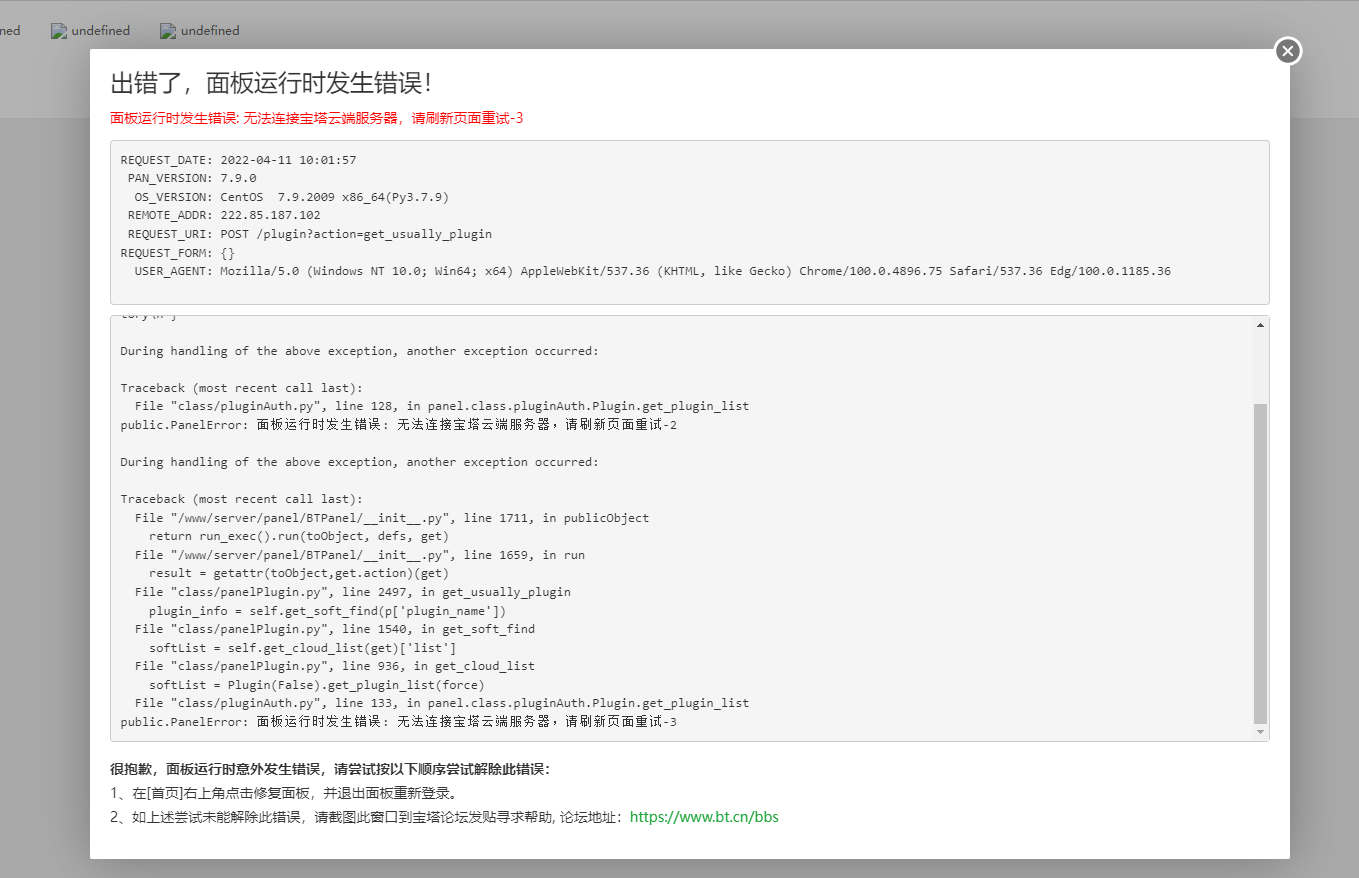This screenshot has height=878, width=1359.
Task: Close the error dialog with X button
Action: (x=1288, y=51)
